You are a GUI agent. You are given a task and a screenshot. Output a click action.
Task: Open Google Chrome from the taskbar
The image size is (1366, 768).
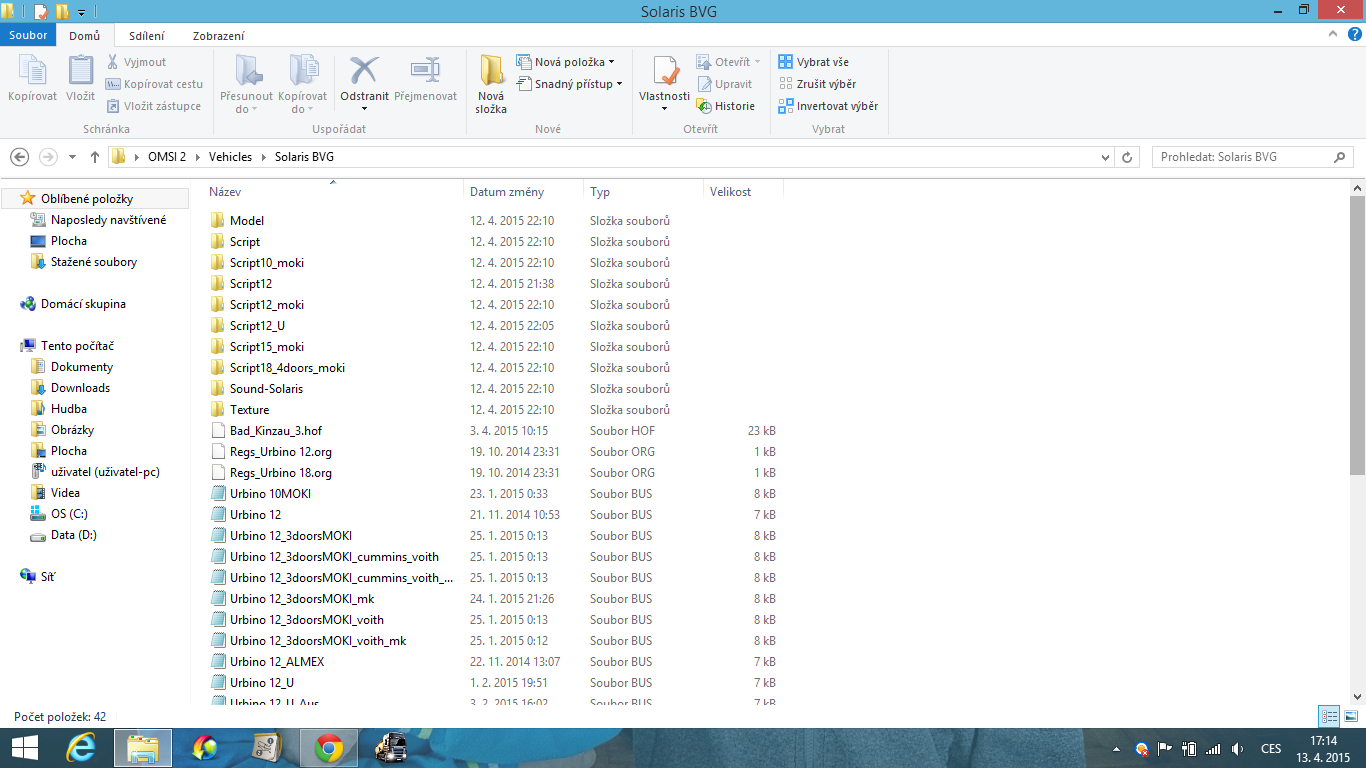329,747
